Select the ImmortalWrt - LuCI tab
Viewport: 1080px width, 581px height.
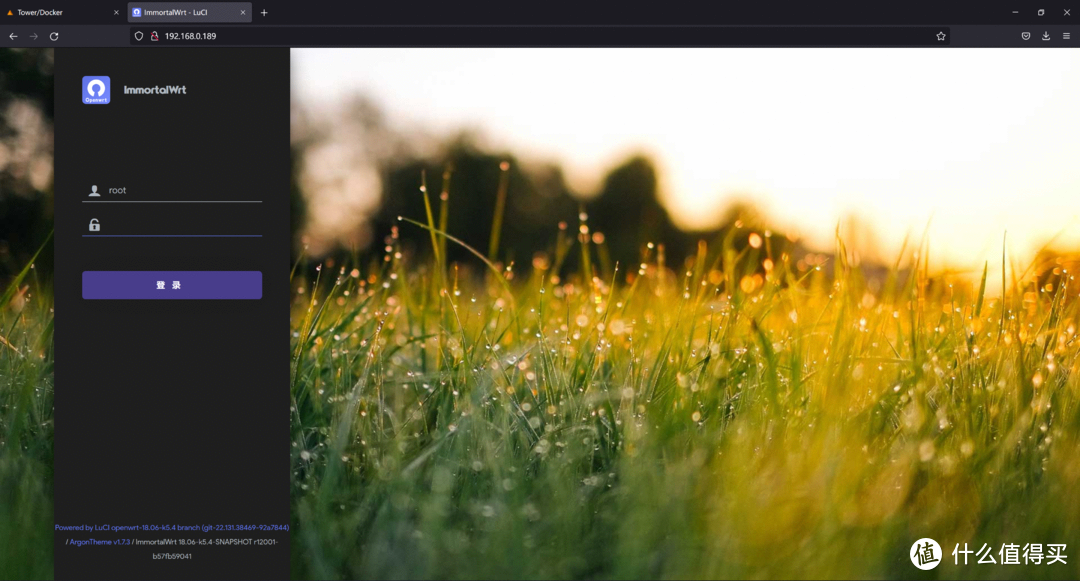pyautogui.click(x=189, y=12)
